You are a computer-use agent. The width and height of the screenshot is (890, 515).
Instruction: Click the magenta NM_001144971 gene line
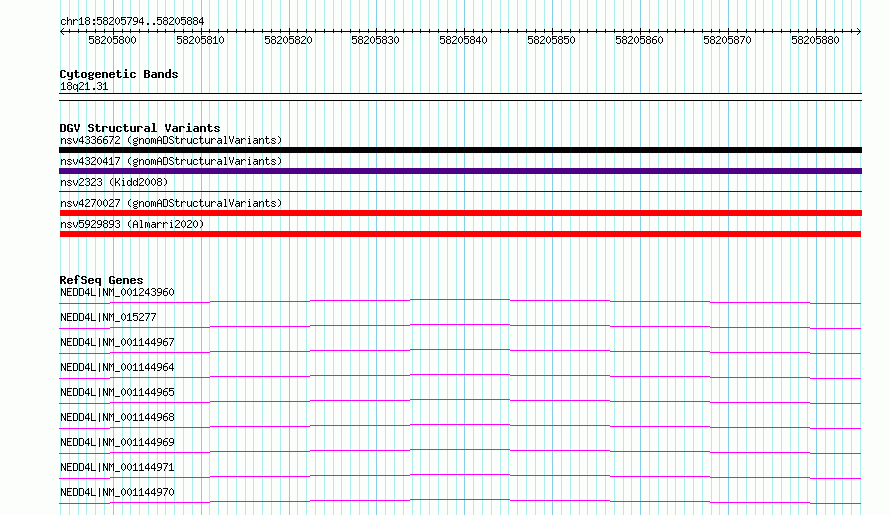click(x=460, y=474)
